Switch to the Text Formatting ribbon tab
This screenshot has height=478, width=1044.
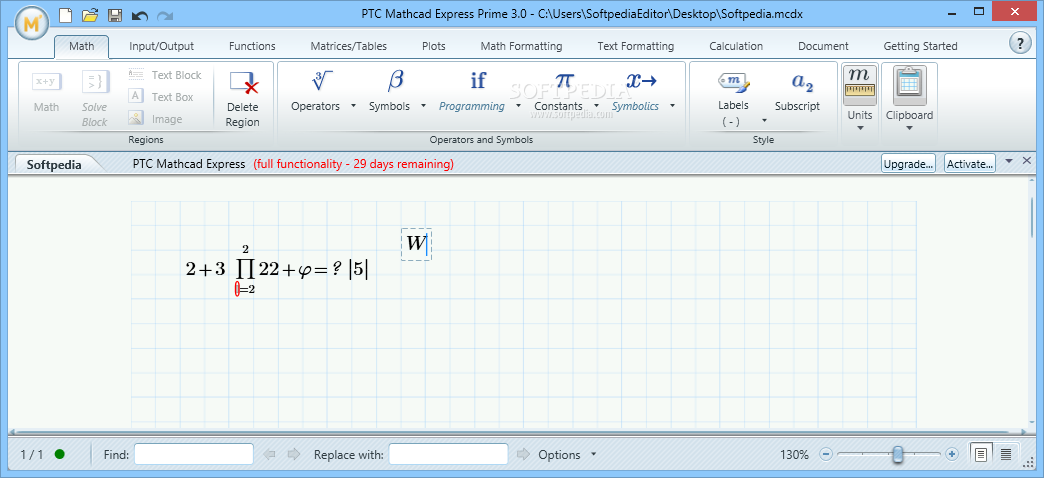point(635,46)
